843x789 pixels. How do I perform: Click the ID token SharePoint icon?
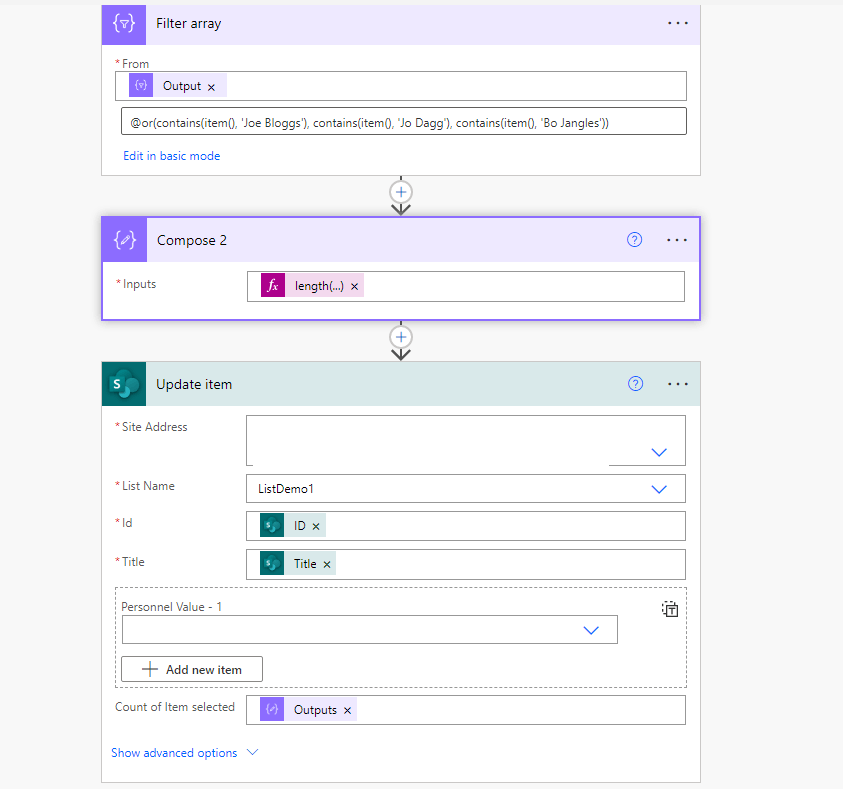tap(272, 525)
